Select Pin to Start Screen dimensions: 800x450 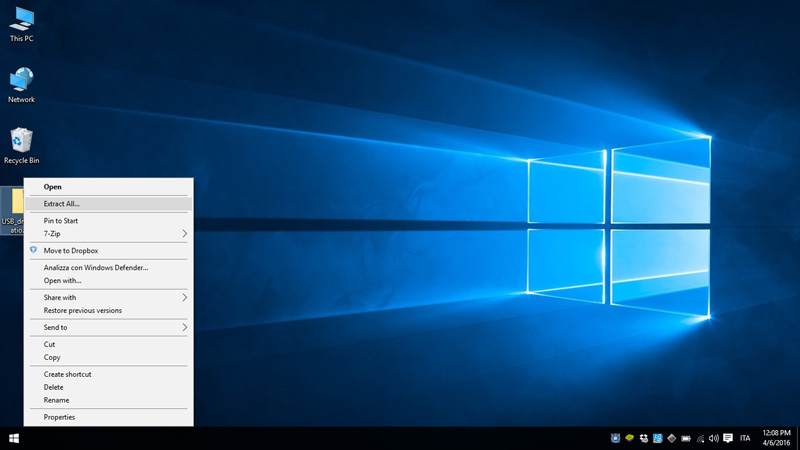click(109, 220)
